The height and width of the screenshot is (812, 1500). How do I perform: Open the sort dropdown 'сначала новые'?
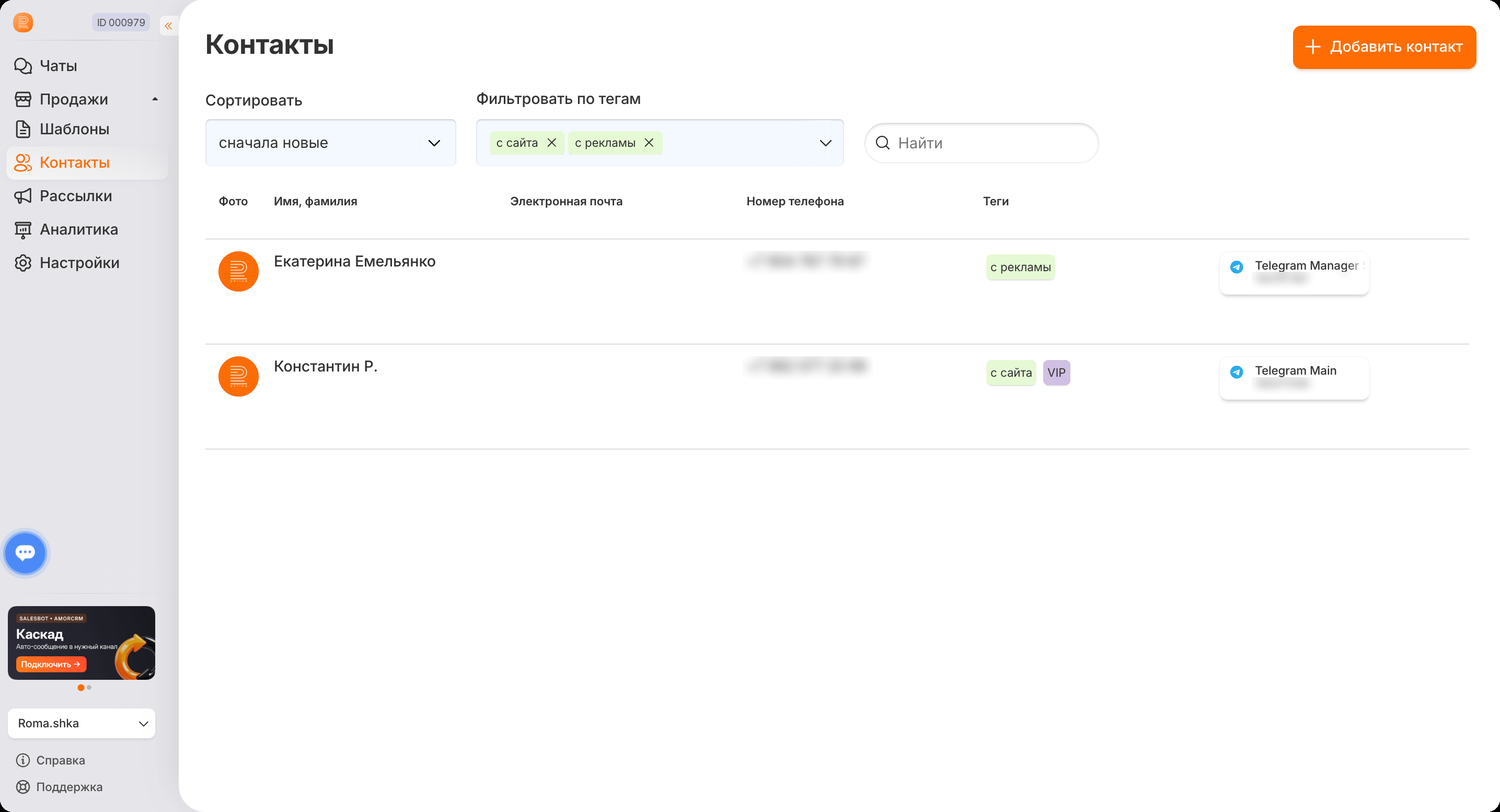click(331, 143)
